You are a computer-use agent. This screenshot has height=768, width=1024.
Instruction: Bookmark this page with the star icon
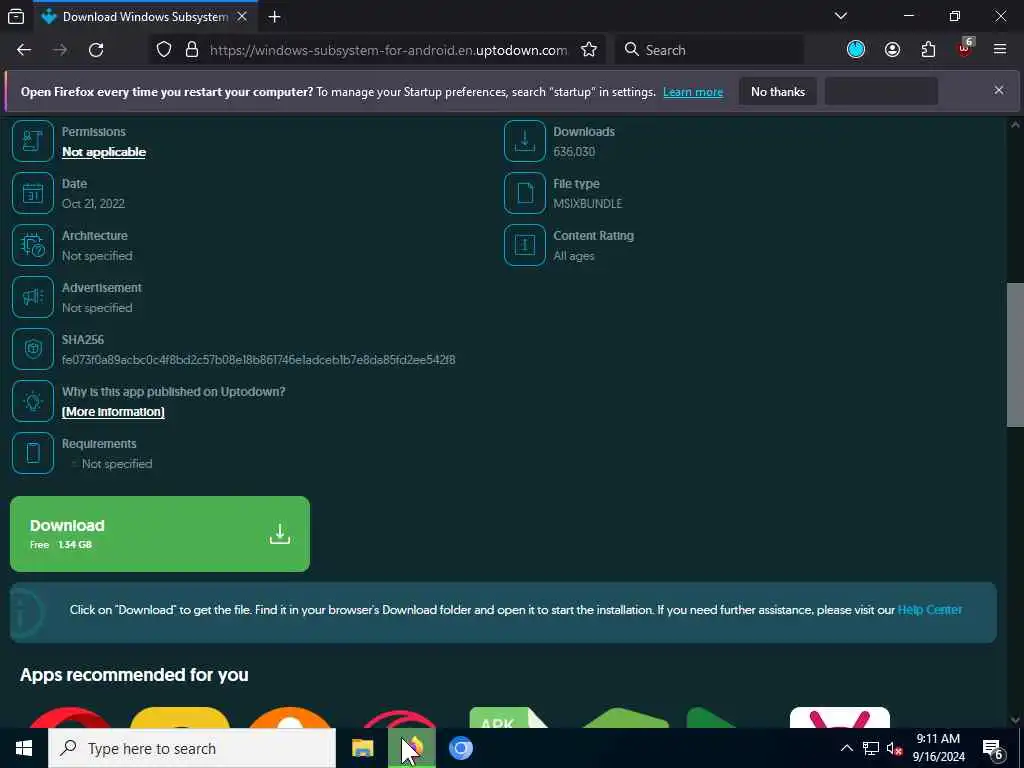(x=589, y=50)
